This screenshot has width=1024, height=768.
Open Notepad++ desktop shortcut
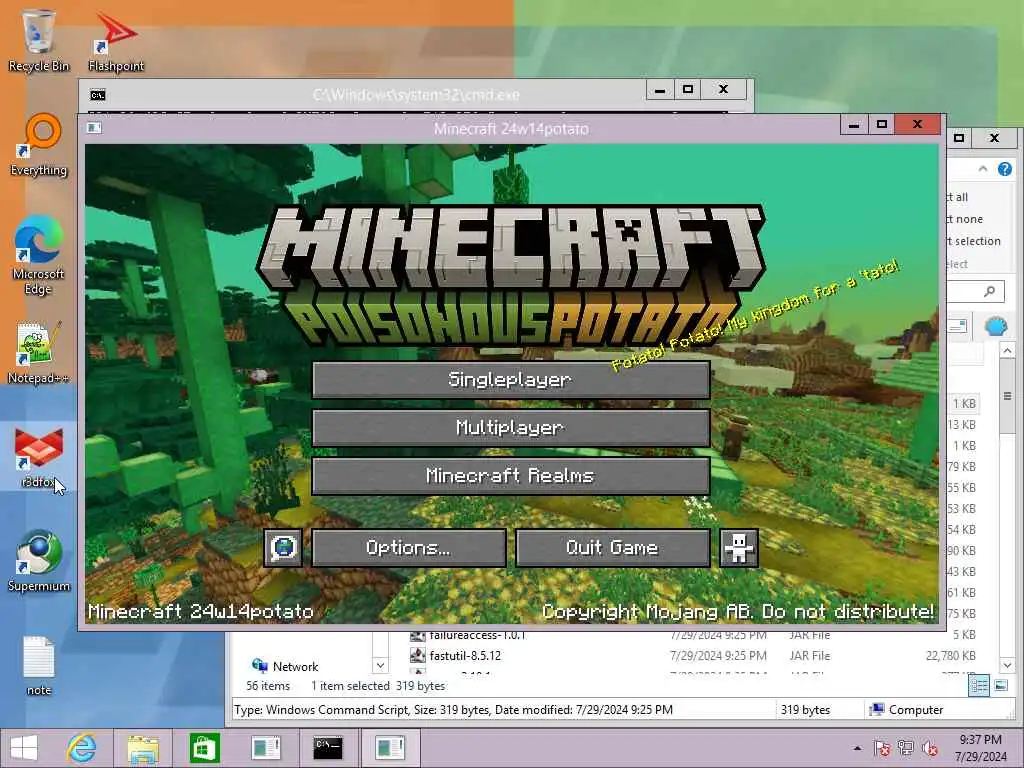click(39, 353)
